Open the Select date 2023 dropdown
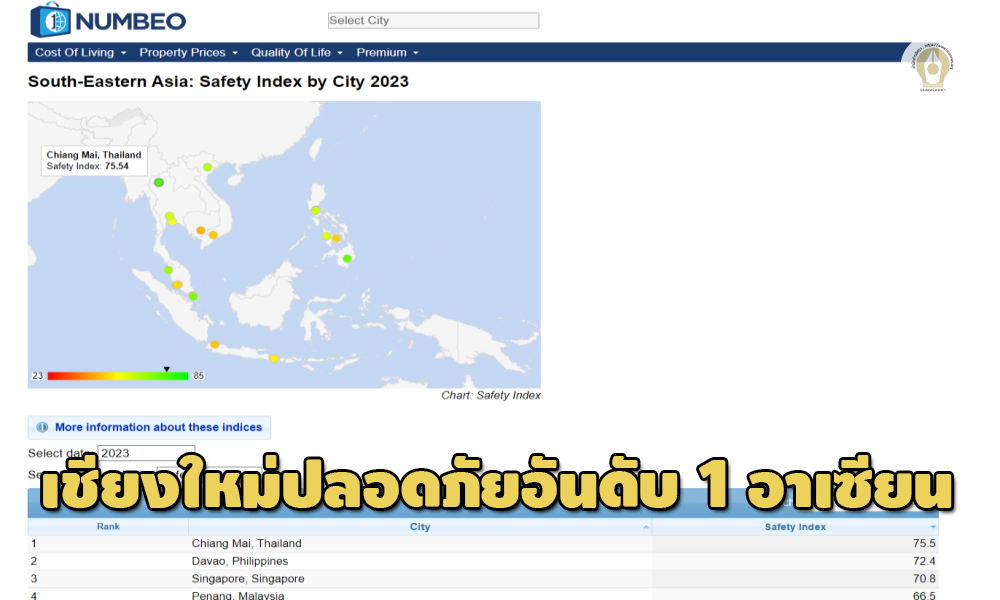This screenshot has width=1000, height=600. point(146,453)
